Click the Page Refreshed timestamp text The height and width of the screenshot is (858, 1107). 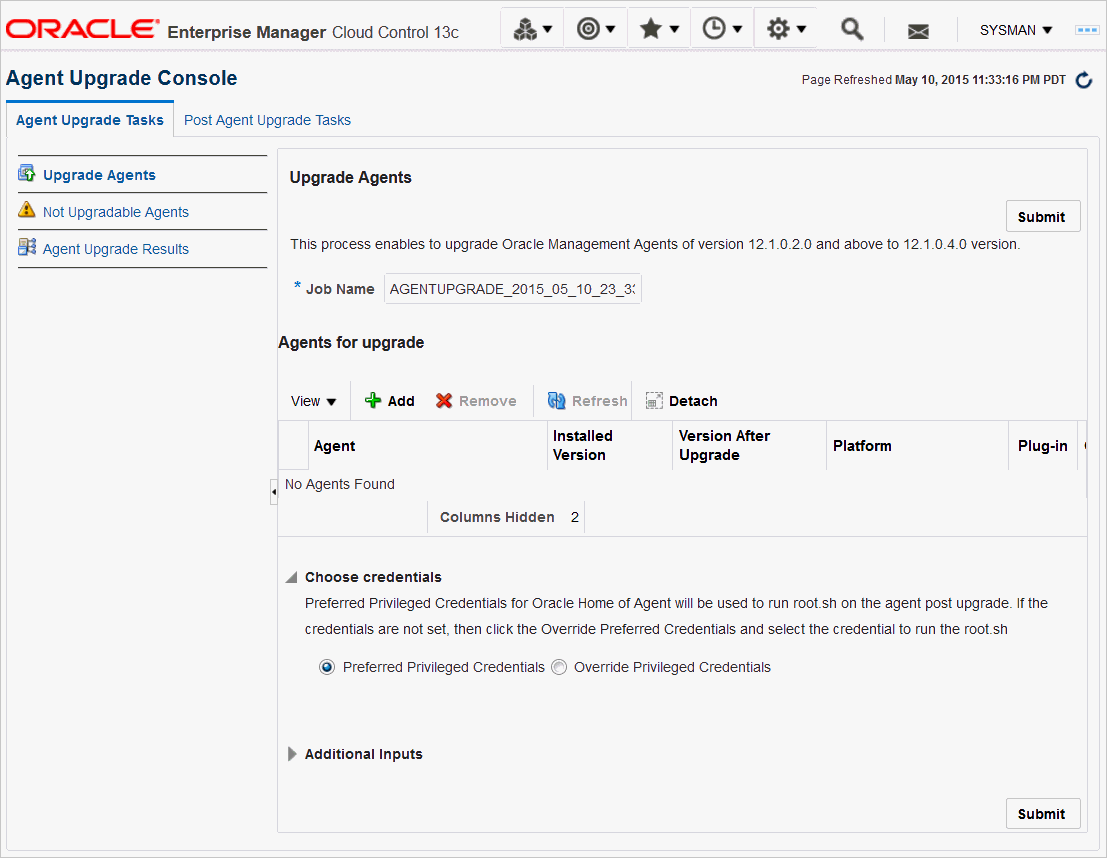(933, 80)
